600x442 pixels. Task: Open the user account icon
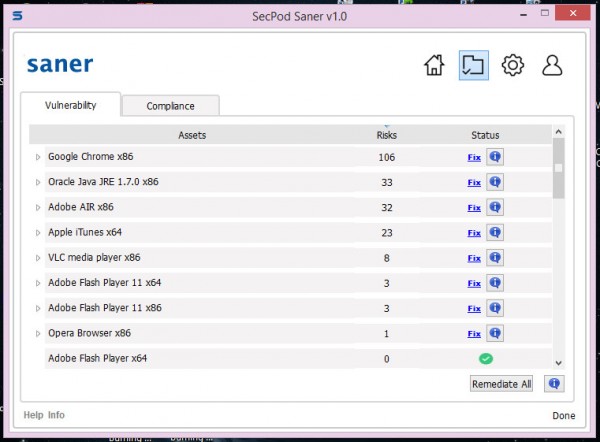point(552,65)
